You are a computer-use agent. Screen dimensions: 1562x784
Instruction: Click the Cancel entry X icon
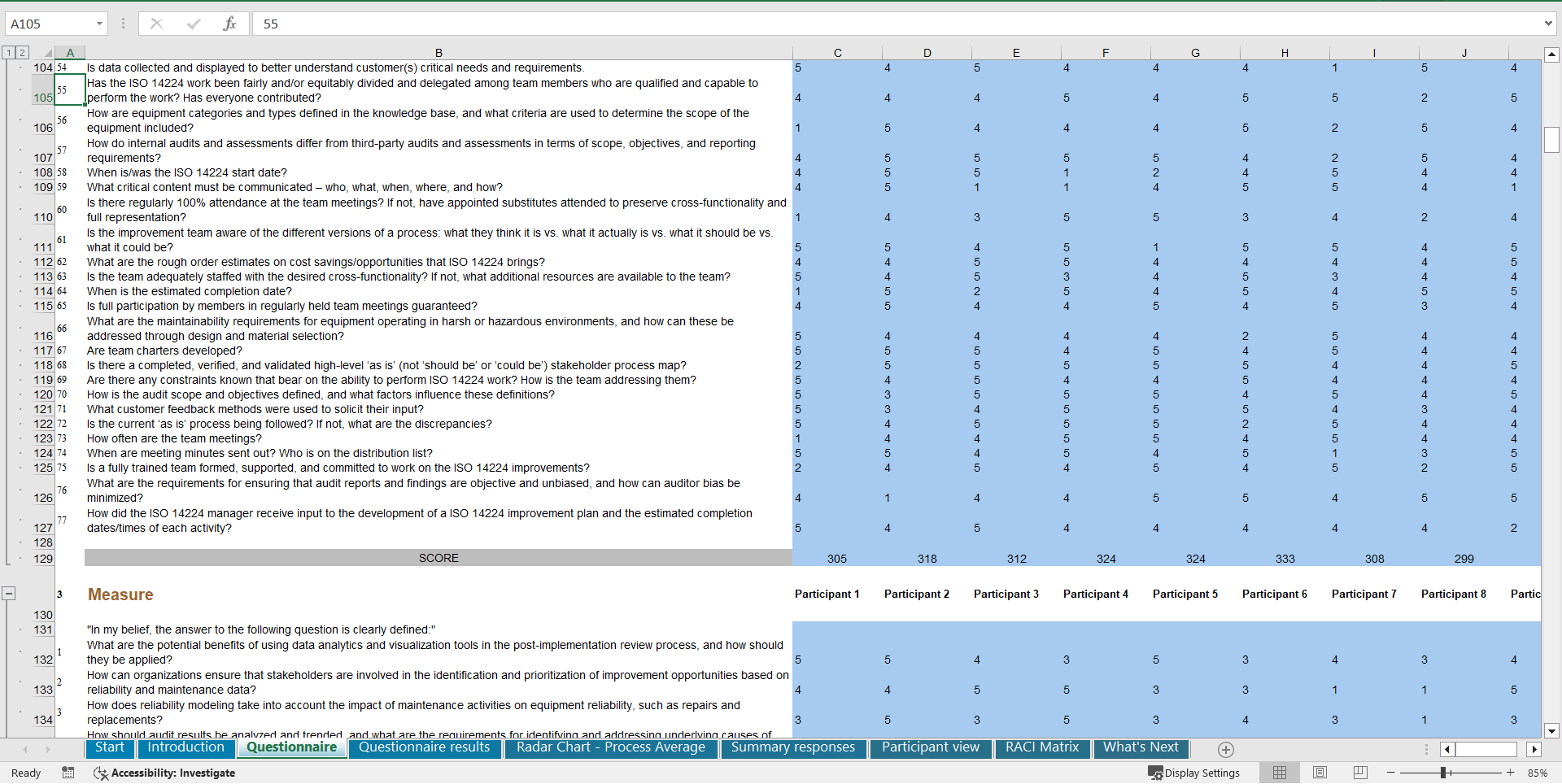pyautogui.click(x=156, y=24)
